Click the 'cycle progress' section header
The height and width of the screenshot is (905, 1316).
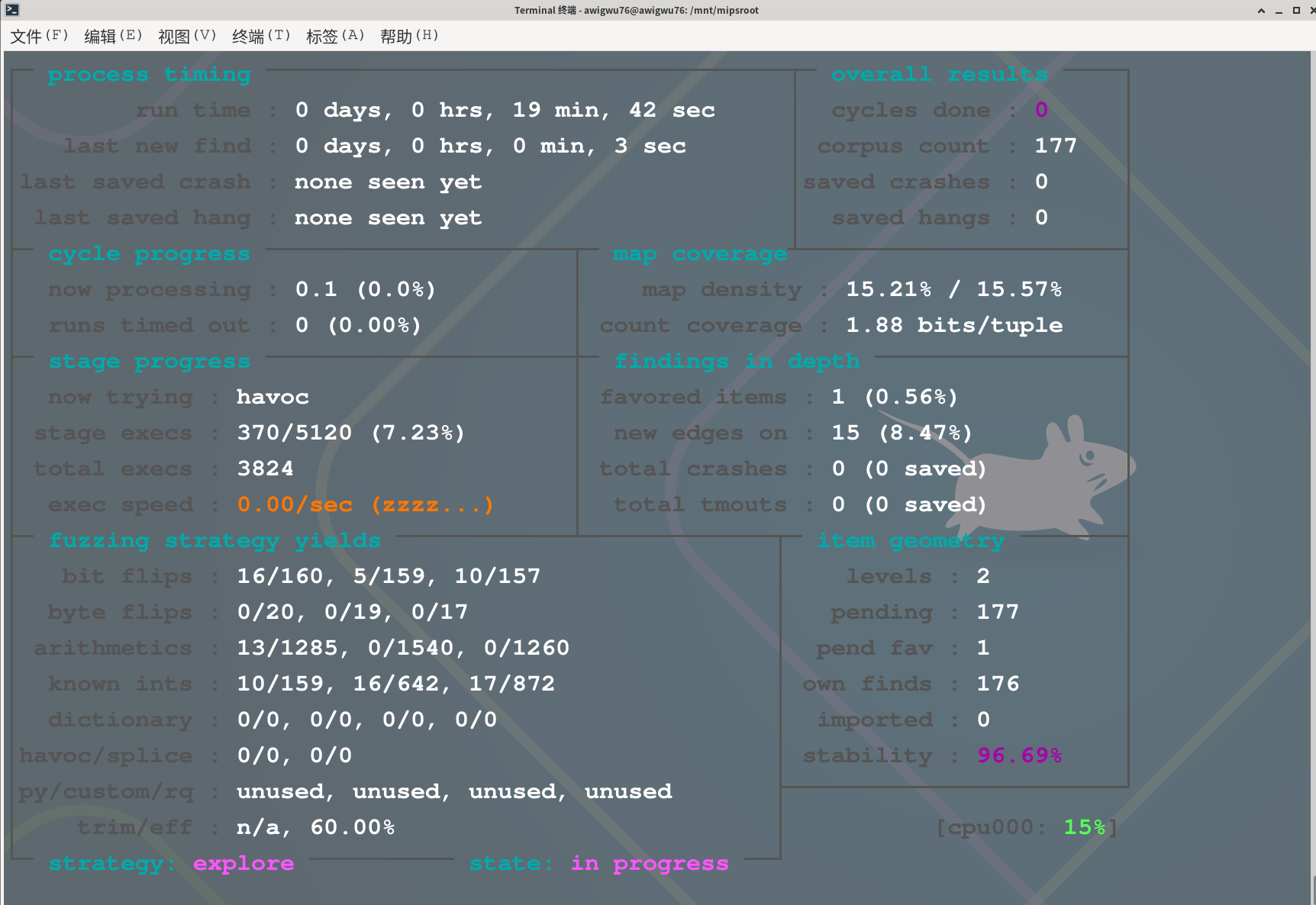click(x=150, y=253)
